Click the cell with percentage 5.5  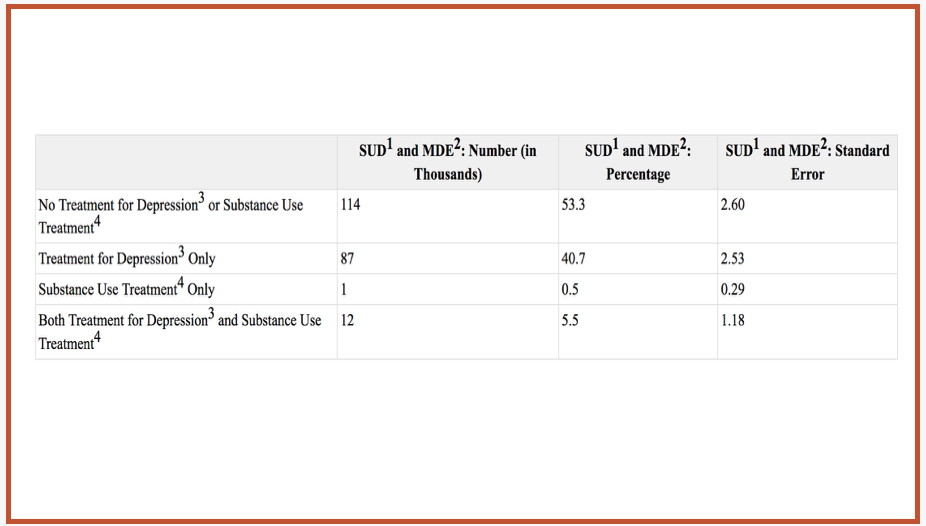point(638,332)
